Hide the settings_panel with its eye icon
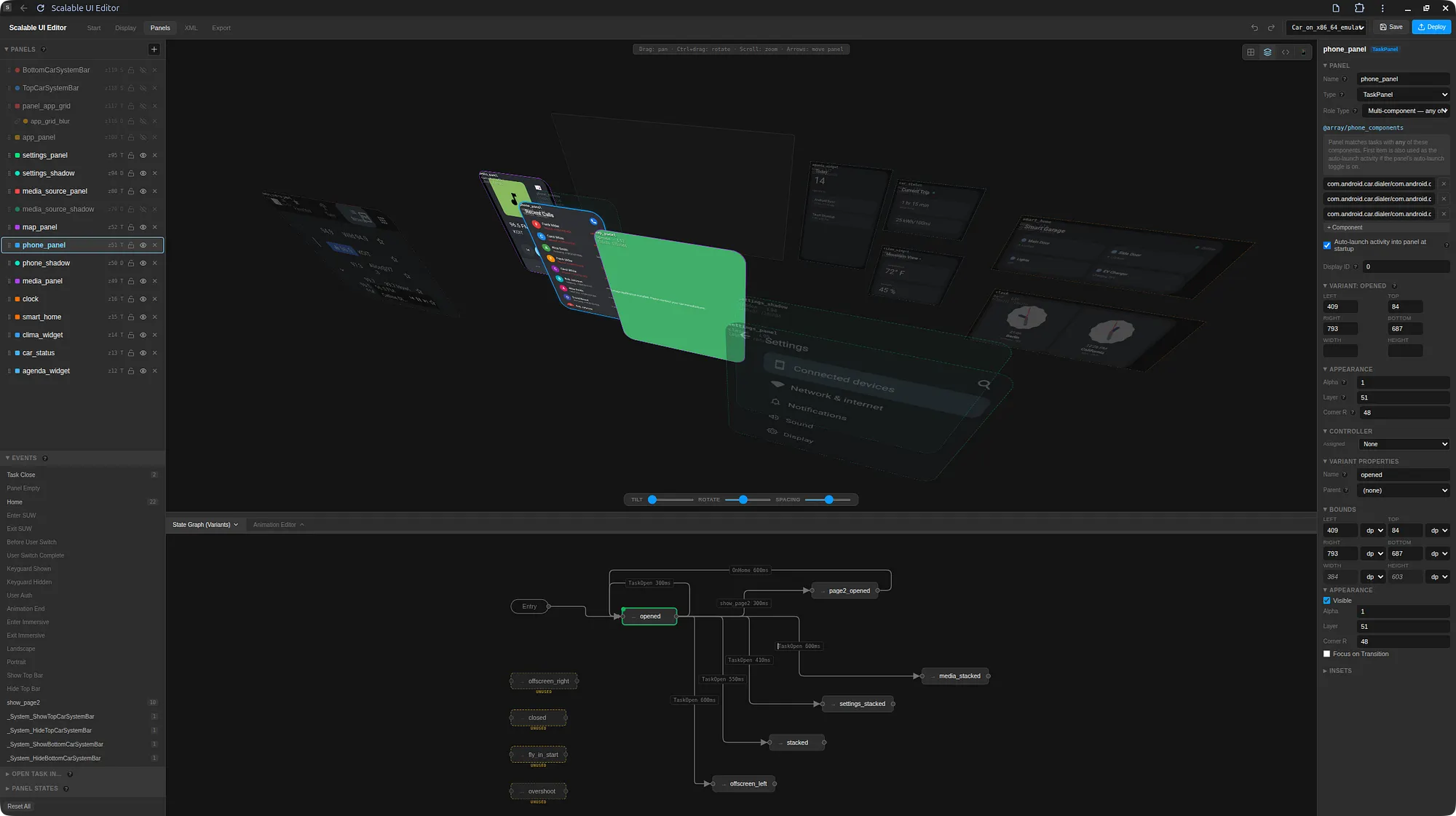 tap(143, 155)
